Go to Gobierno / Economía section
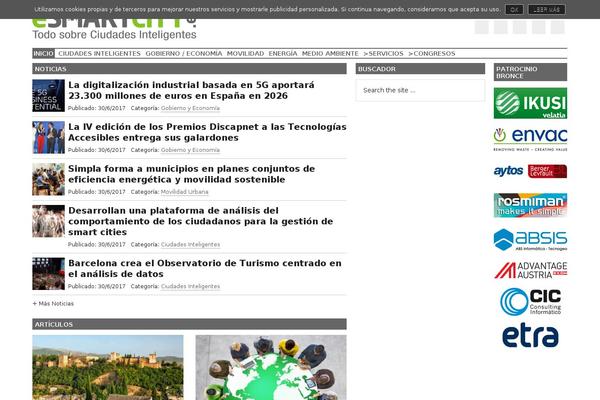 [x=184, y=54]
